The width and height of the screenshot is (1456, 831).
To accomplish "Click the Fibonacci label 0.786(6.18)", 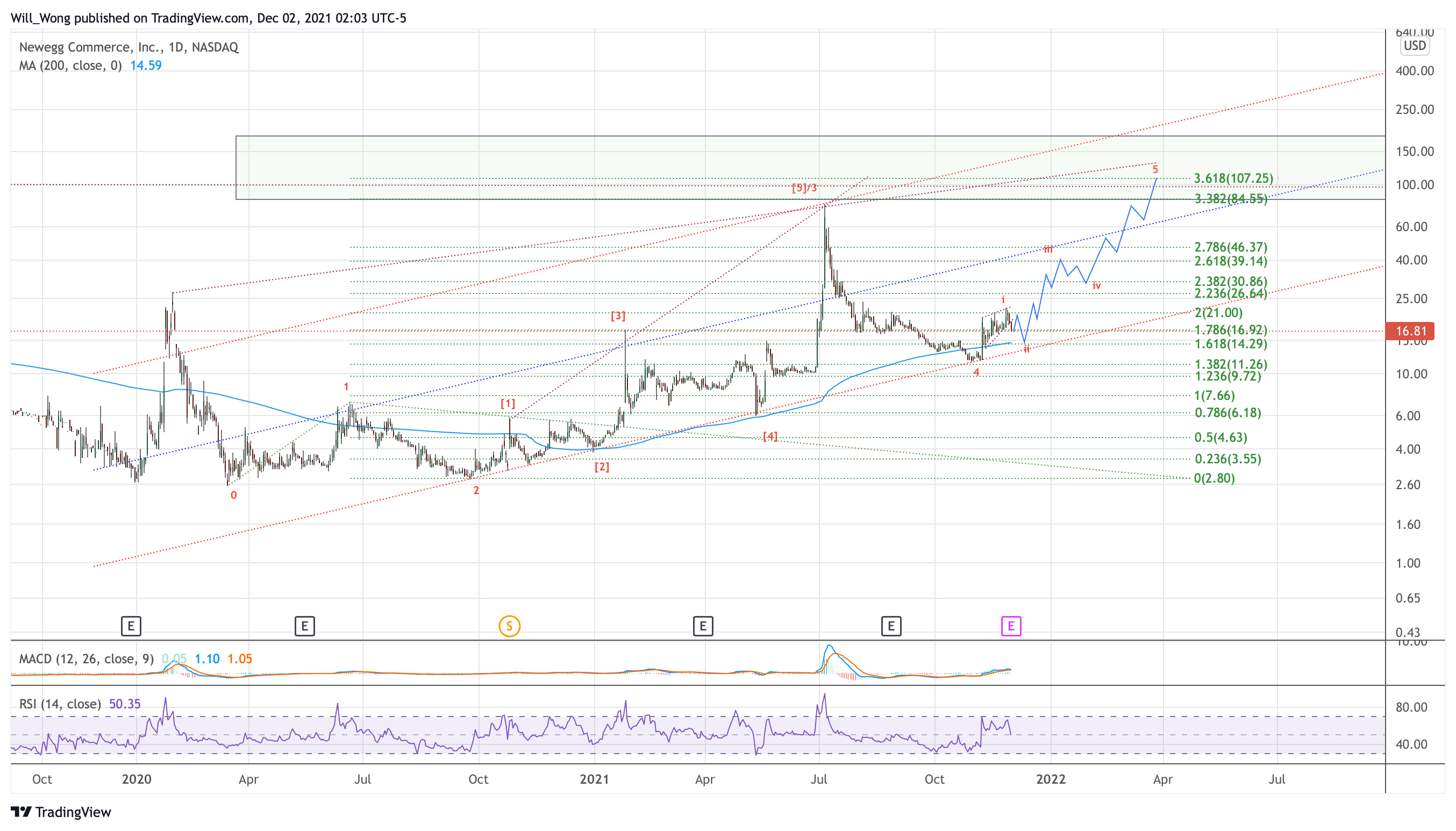I will click(x=1227, y=413).
